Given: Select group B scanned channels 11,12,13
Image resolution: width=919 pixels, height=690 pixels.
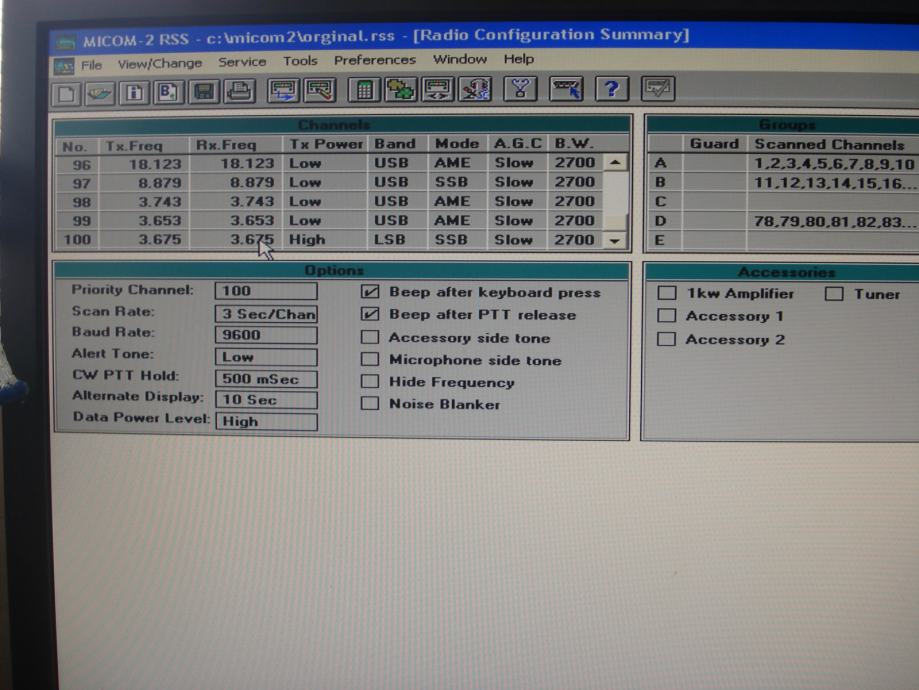Looking at the screenshot, I should pyautogui.click(x=834, y=183).
